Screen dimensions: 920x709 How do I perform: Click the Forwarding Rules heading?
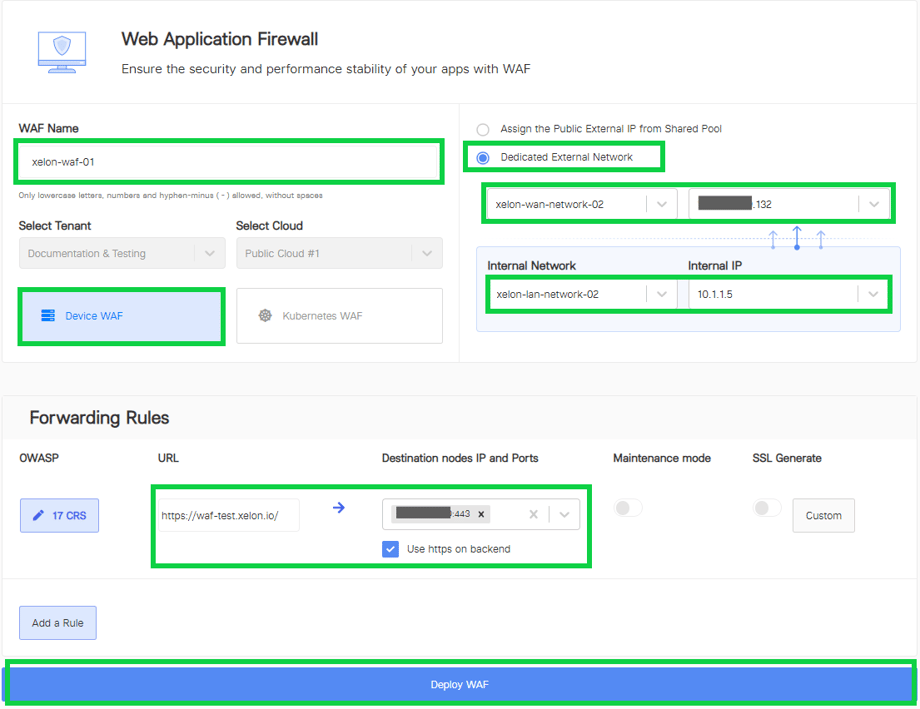tap(99, 417)
